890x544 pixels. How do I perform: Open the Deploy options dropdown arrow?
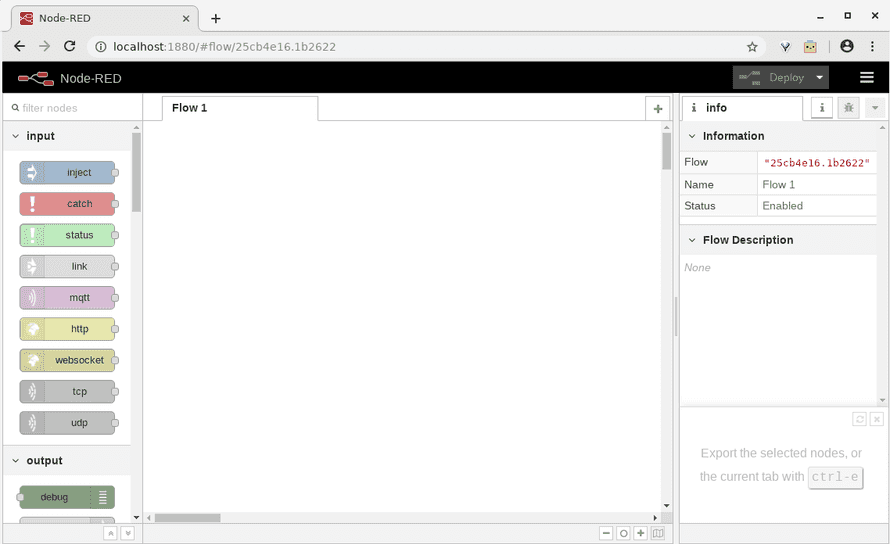pos(820,78)
